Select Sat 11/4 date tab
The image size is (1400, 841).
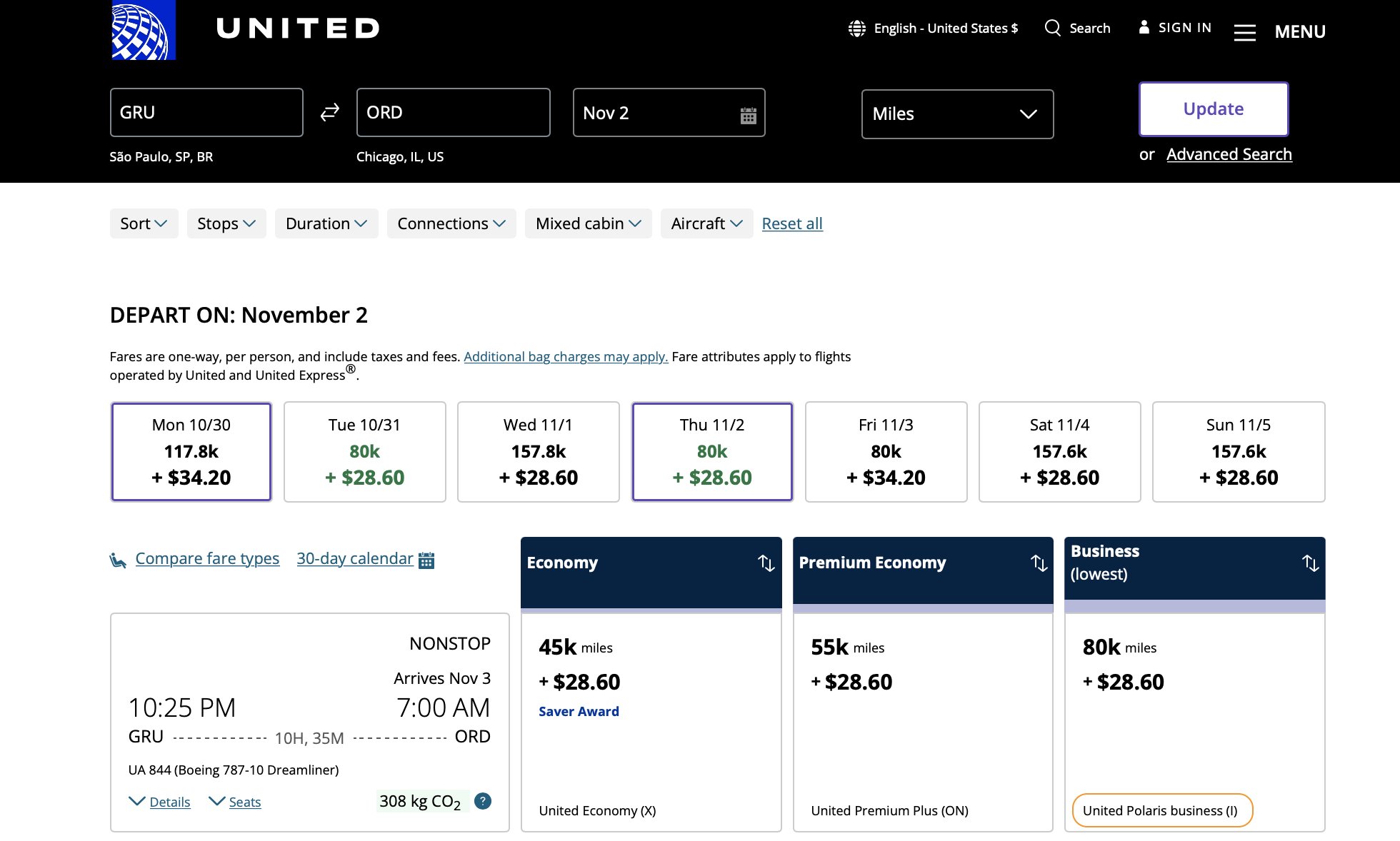click(x=1060, y=452)
